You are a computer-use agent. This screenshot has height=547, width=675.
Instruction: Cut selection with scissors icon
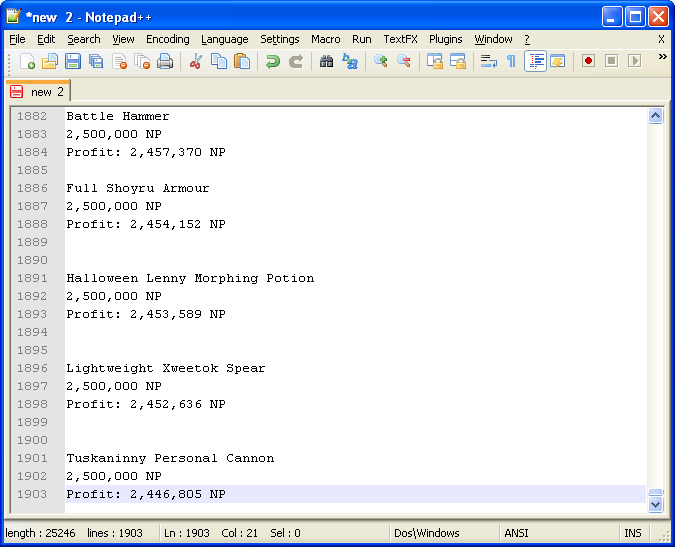point(196,61)
